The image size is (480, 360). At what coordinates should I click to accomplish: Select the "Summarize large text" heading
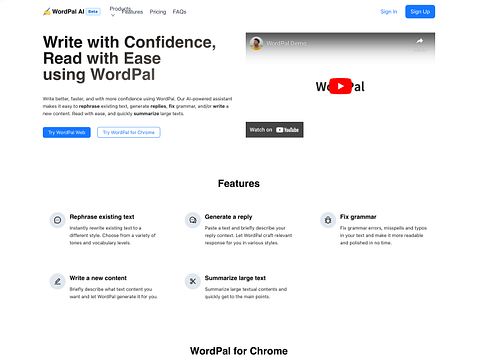click(235, 278)
